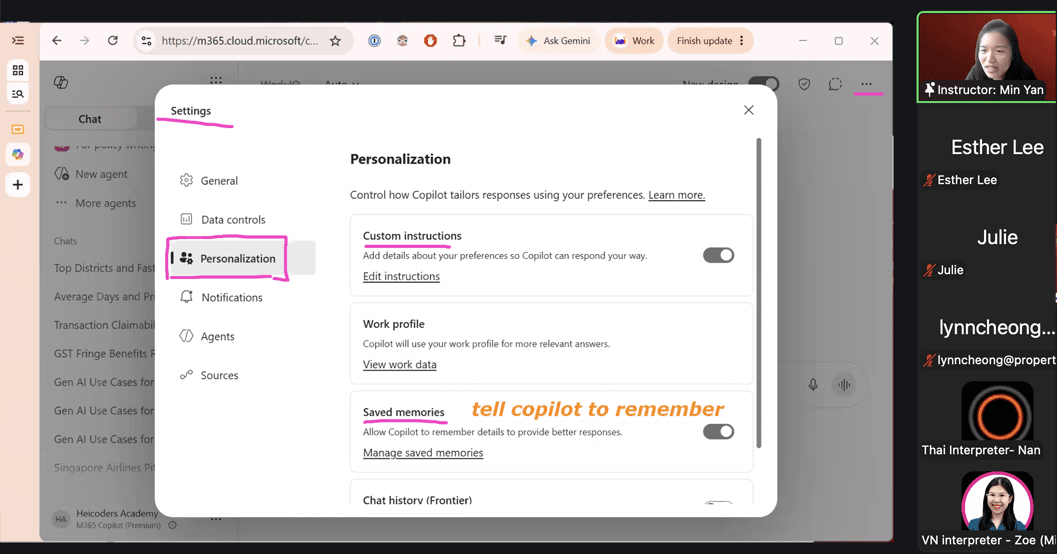Click the sidebar expand icon at top left
This screenshot has height=554, width=1057.
click(18, 40)
